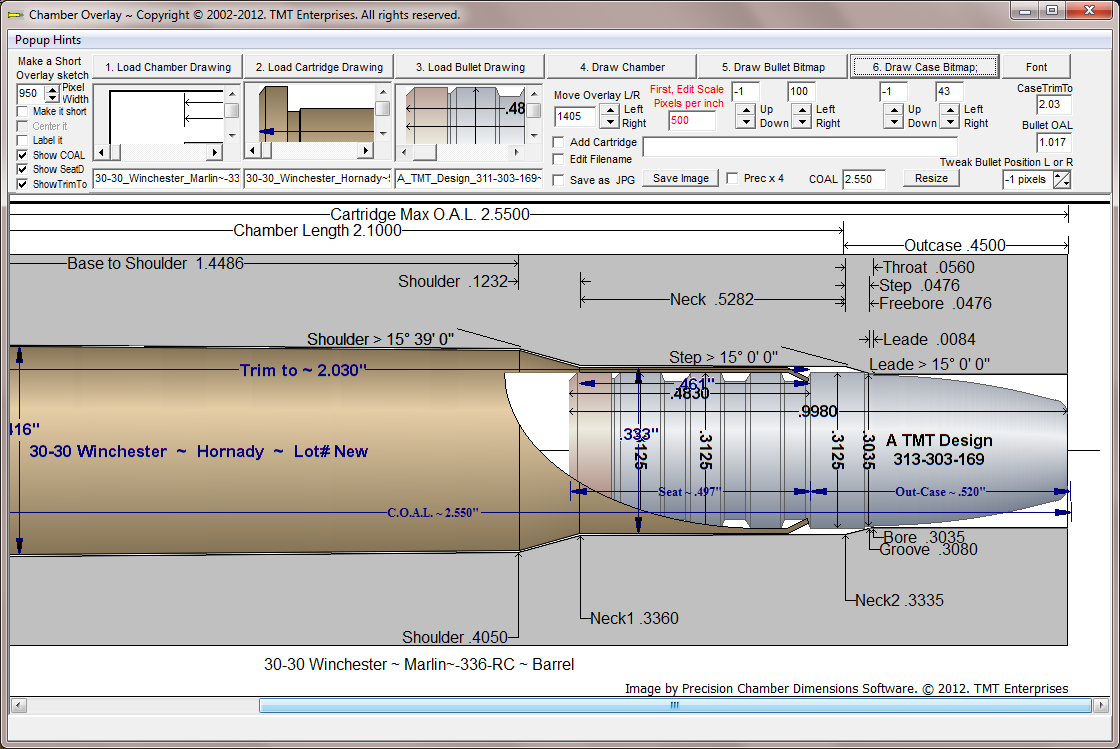Click bullet preview scroll-down arrow
Viewport: 1120px width, 749px height.
[x=534, y=136]
